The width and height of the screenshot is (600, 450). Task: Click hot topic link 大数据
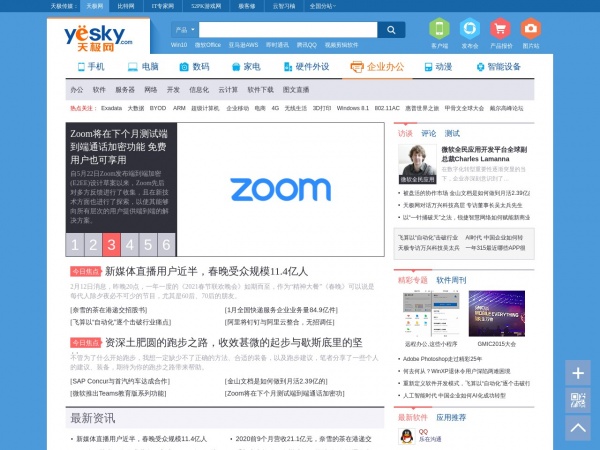136,108
